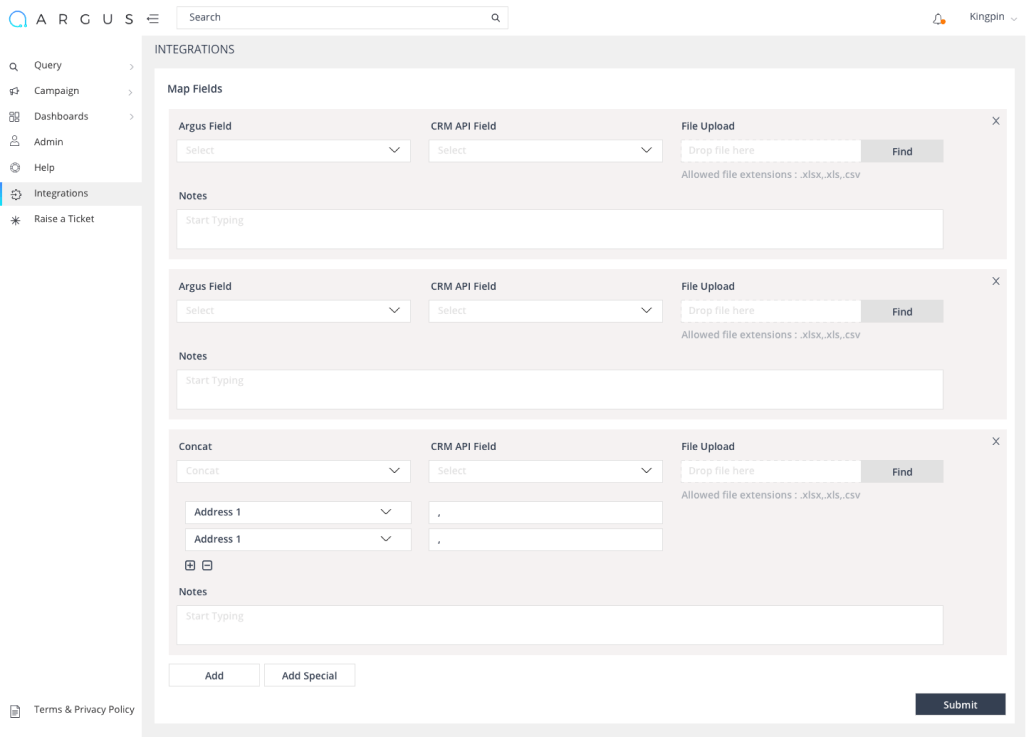Open the first block's CRM API Field dropdown
Screen dimensions: 1026x737
pos(546,151)
